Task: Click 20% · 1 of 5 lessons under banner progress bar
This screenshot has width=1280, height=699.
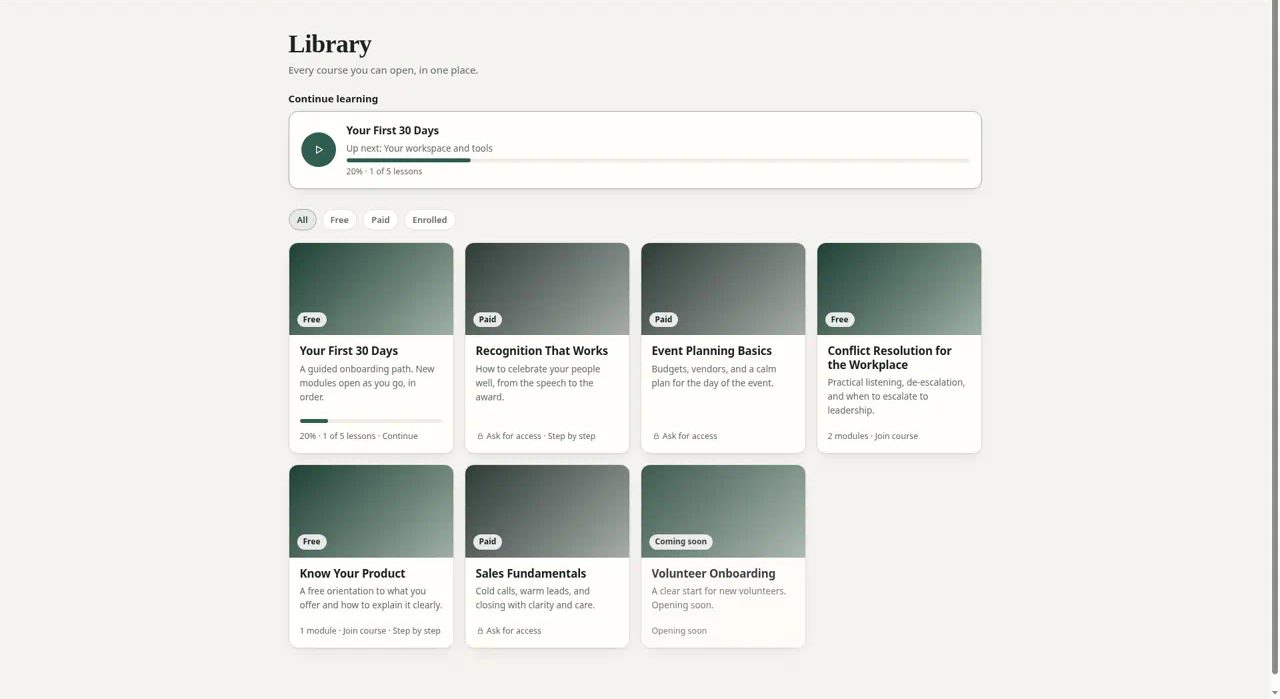Action: coord(384,172)
